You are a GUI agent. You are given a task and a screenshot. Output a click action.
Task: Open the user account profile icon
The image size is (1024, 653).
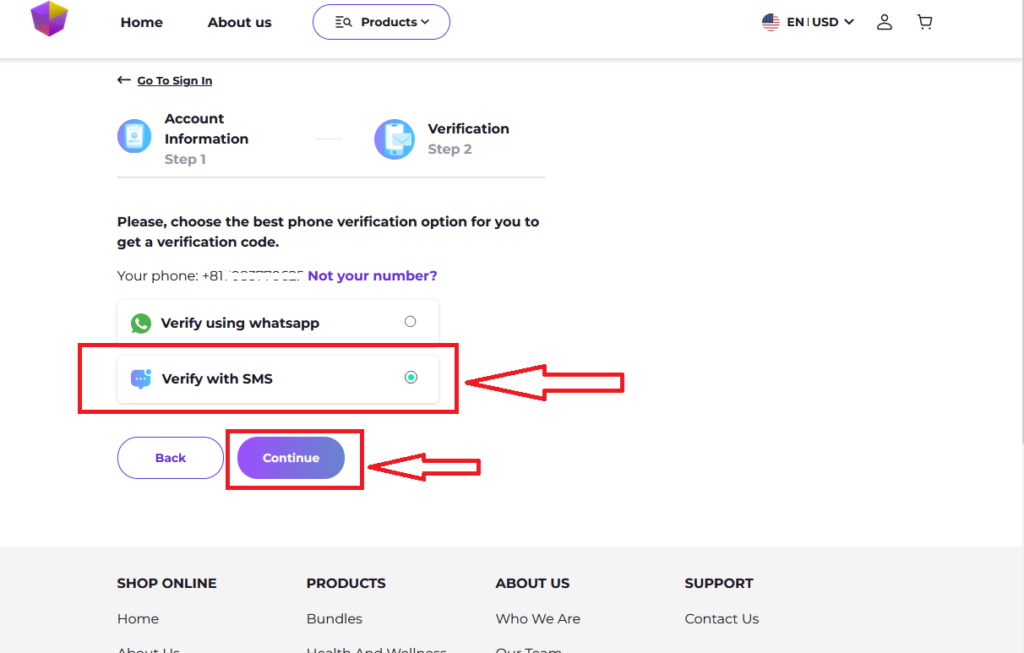[884, 22]
